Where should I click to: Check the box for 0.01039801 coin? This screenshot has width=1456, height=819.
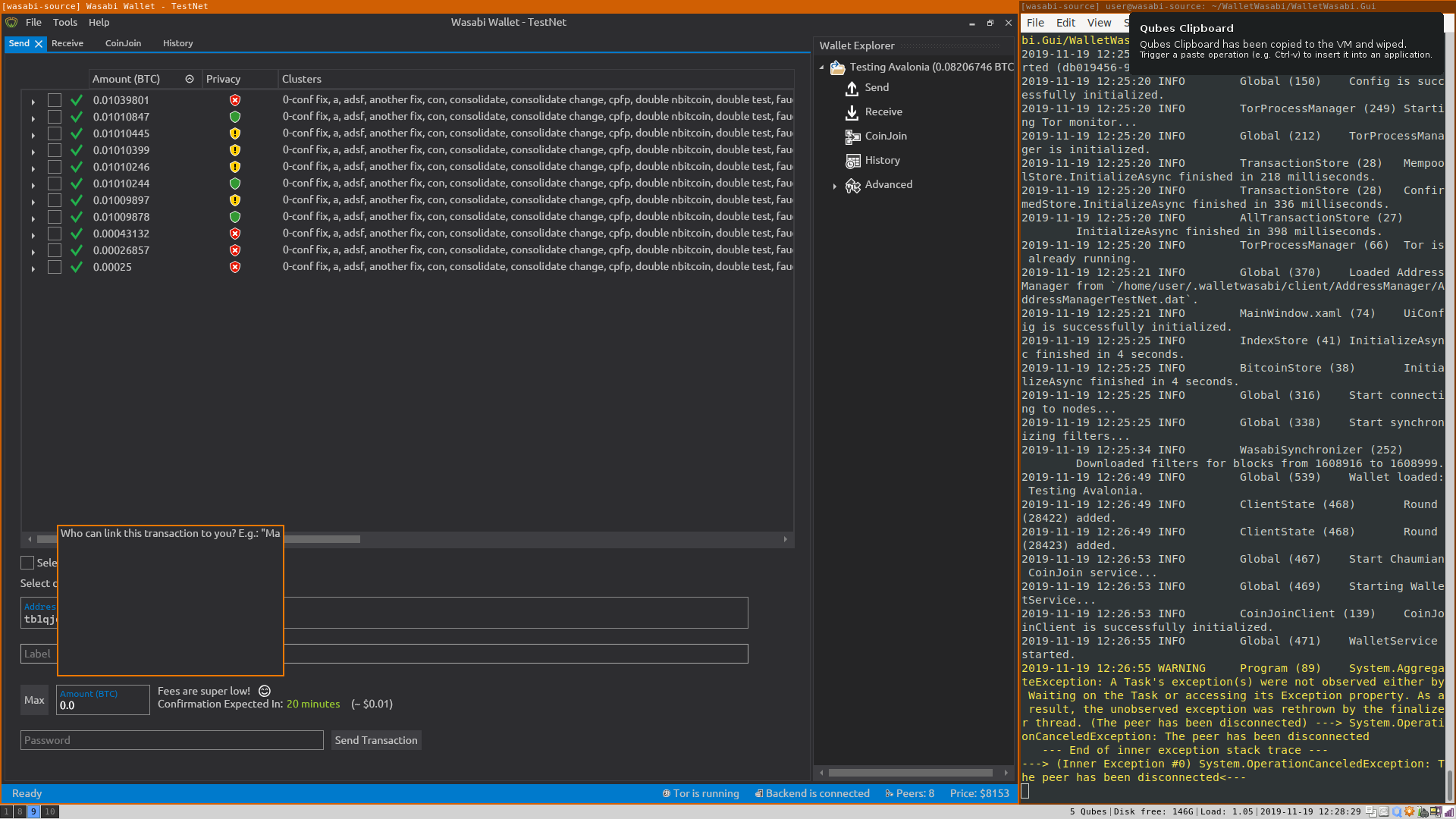55,100
